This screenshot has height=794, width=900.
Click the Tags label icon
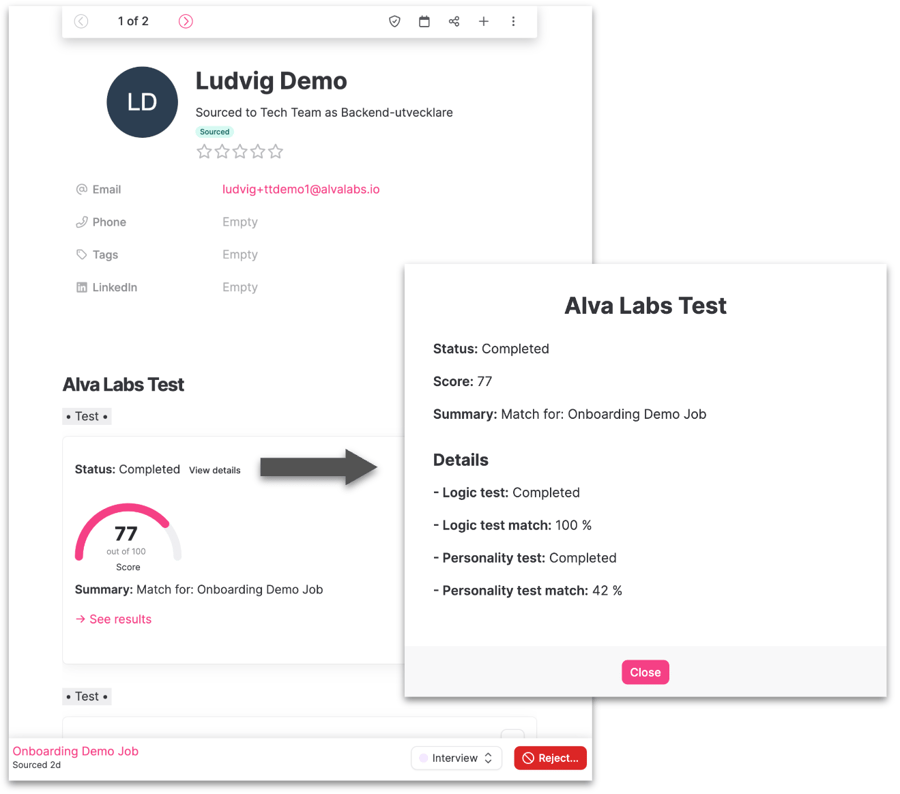[x=82, y=254]
